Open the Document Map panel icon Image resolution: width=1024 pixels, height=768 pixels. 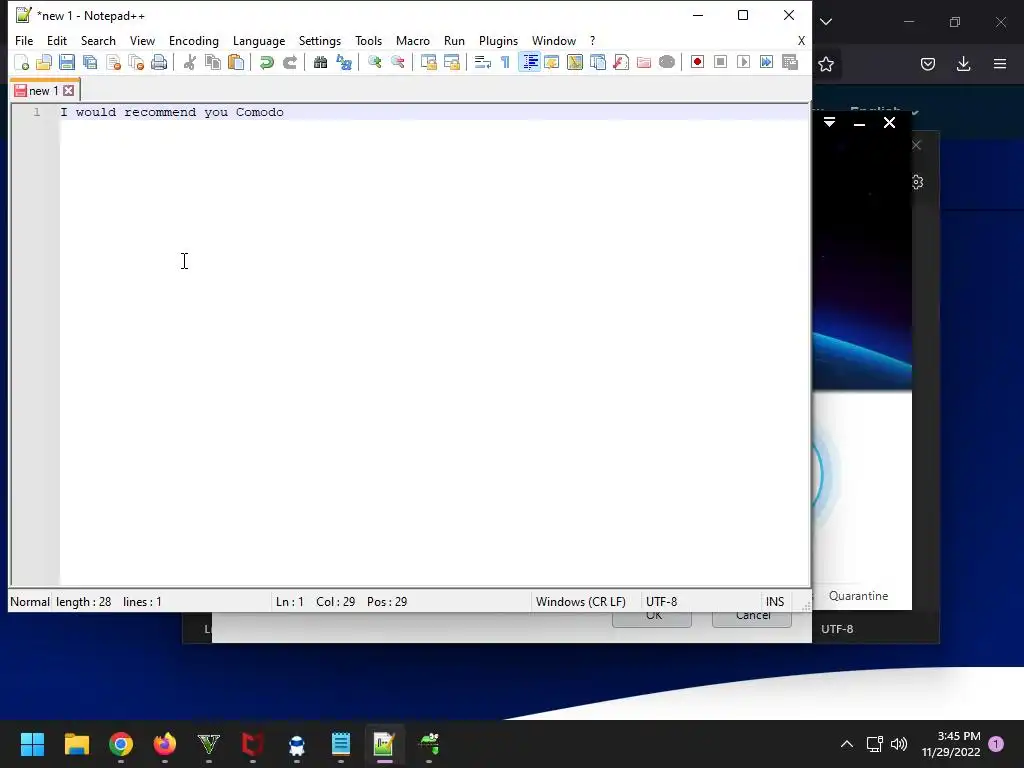575,62
